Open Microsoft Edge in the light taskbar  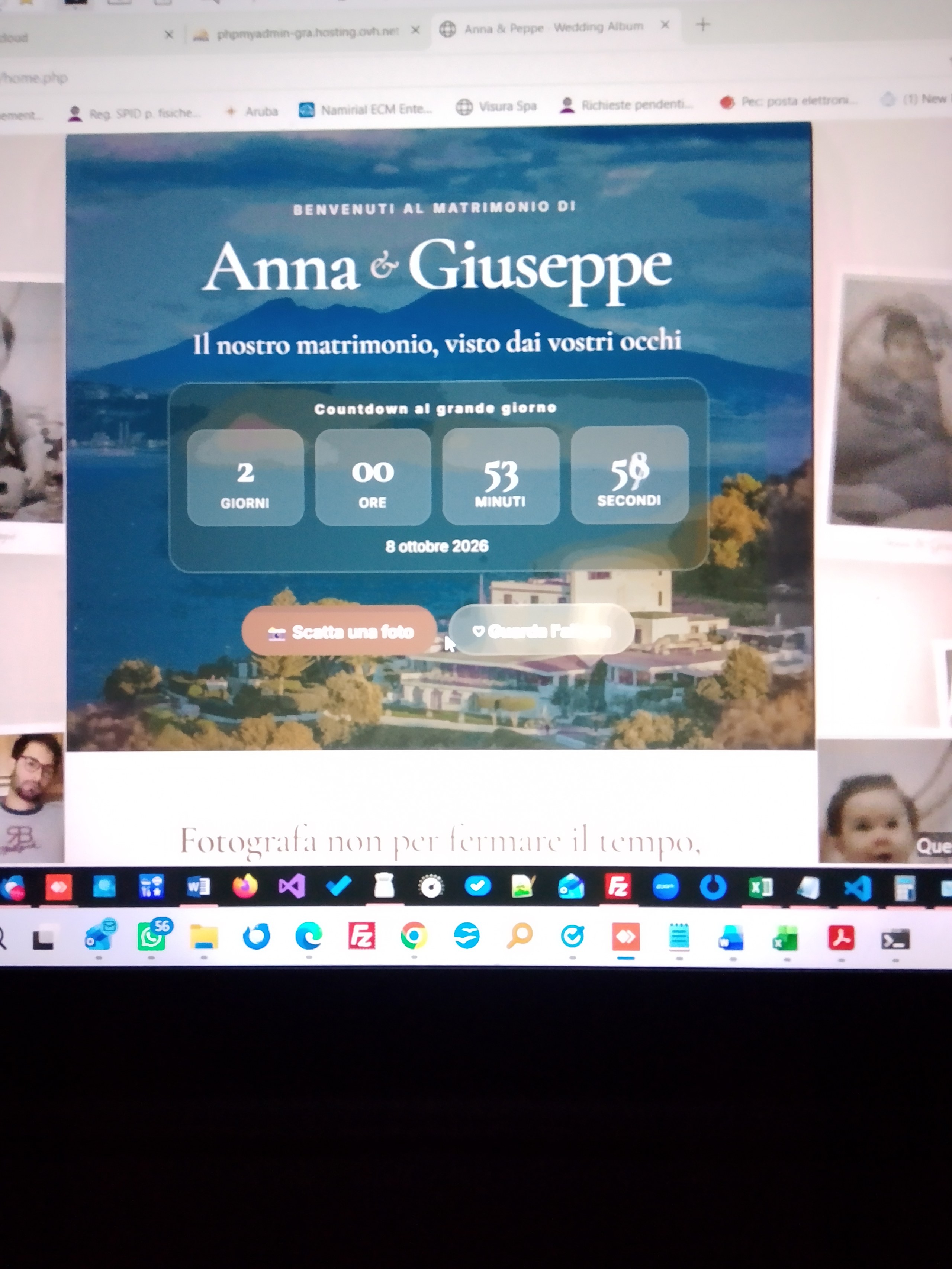pos(308,937)
